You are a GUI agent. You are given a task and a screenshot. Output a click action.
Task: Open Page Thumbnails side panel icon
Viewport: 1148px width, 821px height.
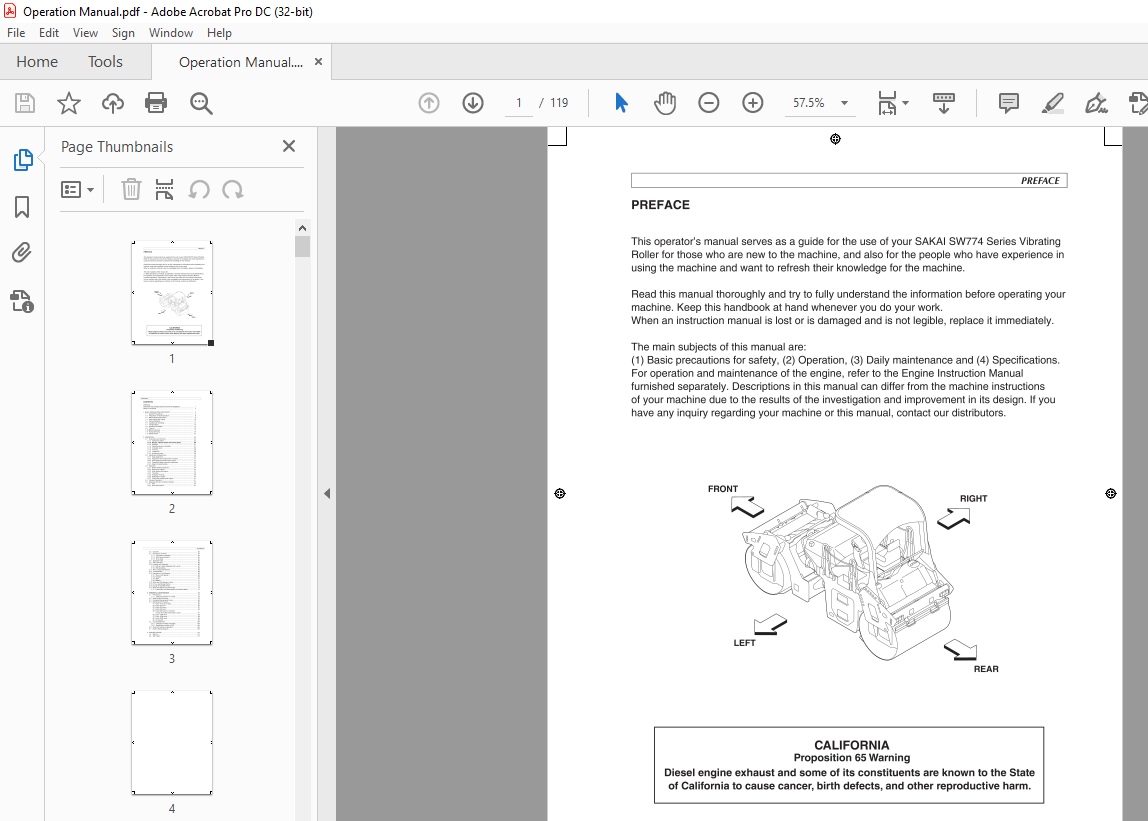tap(23, 160)
